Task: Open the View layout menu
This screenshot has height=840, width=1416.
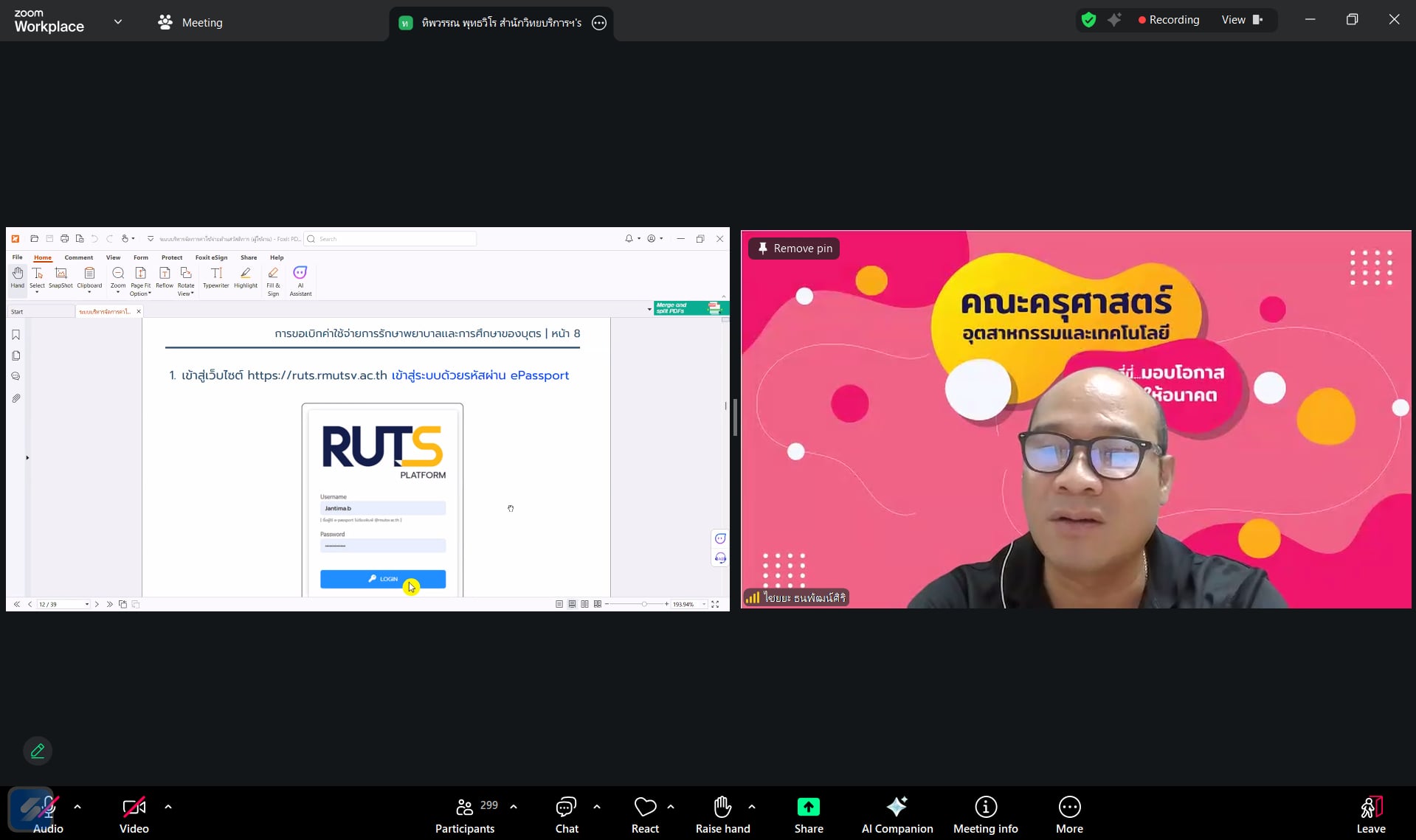Action: [x=1242, y=20]
